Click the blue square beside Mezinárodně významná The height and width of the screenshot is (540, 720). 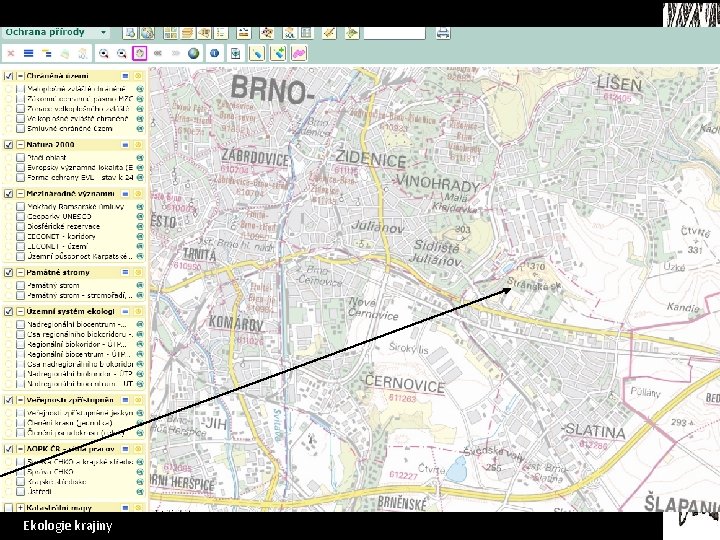[x=125, y=193]
